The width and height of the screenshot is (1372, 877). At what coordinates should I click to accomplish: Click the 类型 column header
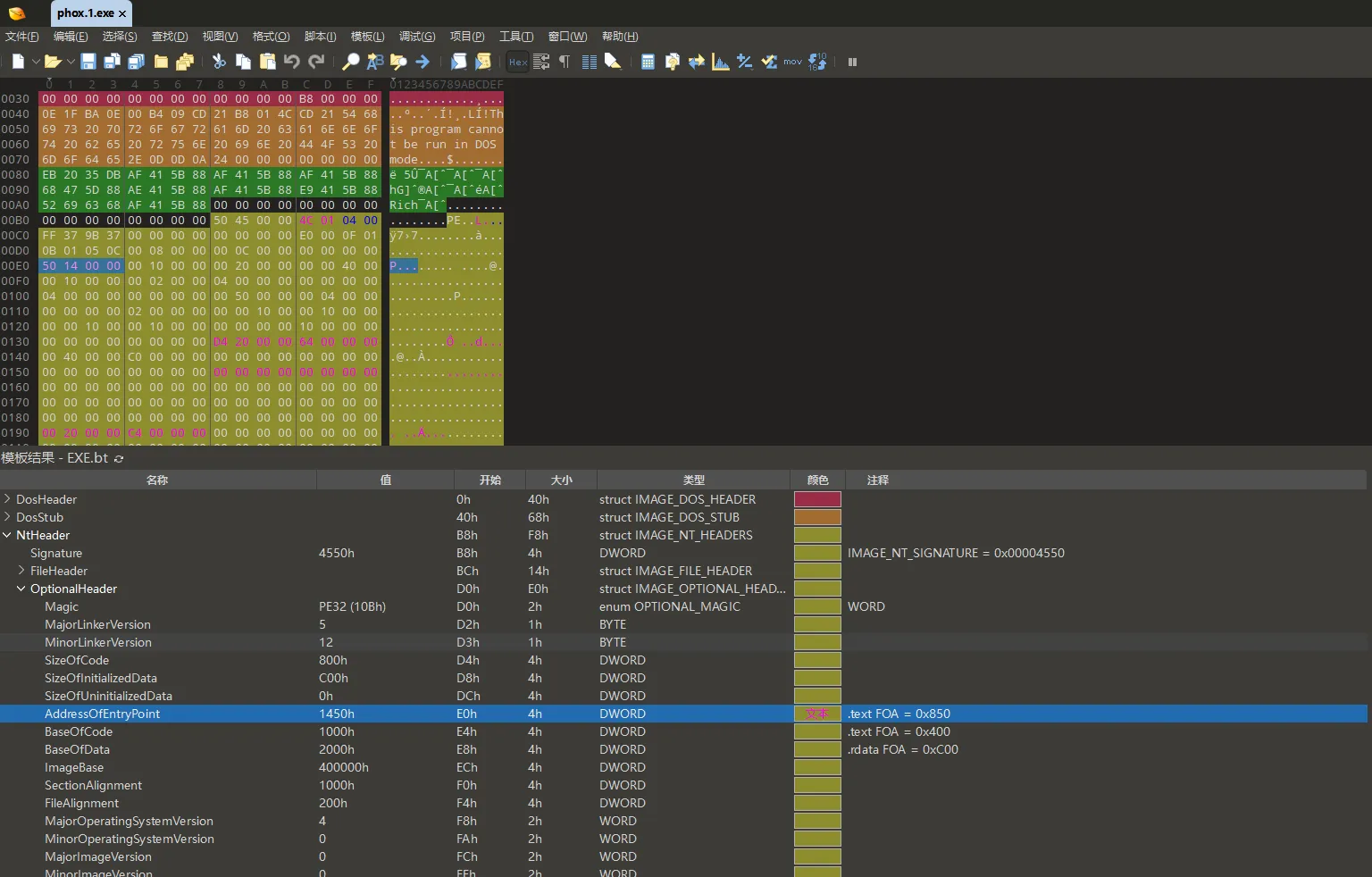(x=693, y=480)
